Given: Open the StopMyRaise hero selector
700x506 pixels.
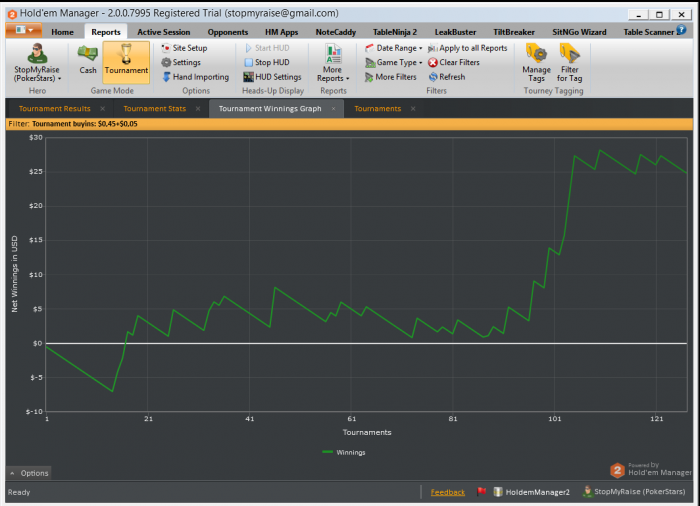Looking at the screenshot, I should (37, 63).
